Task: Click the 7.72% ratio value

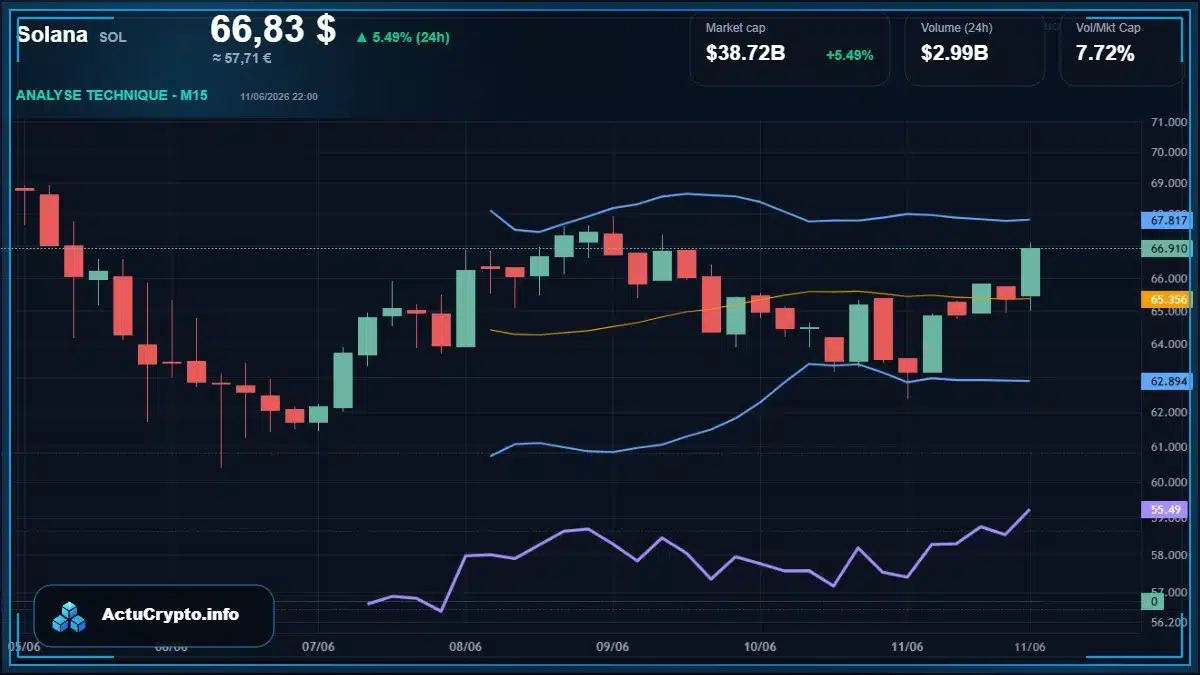Action: click(1105, 54)
